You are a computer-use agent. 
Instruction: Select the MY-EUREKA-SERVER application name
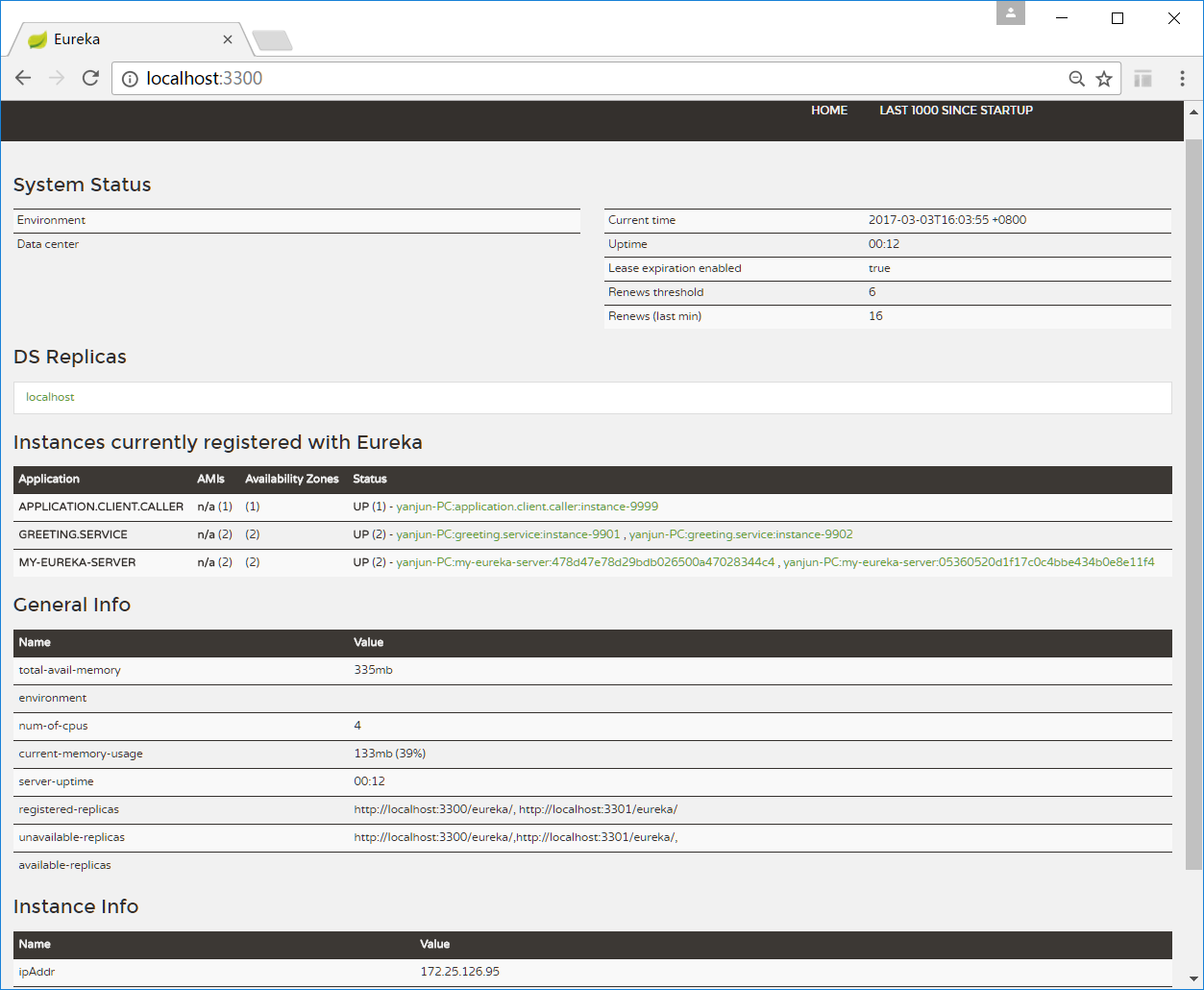coord(77,562)
